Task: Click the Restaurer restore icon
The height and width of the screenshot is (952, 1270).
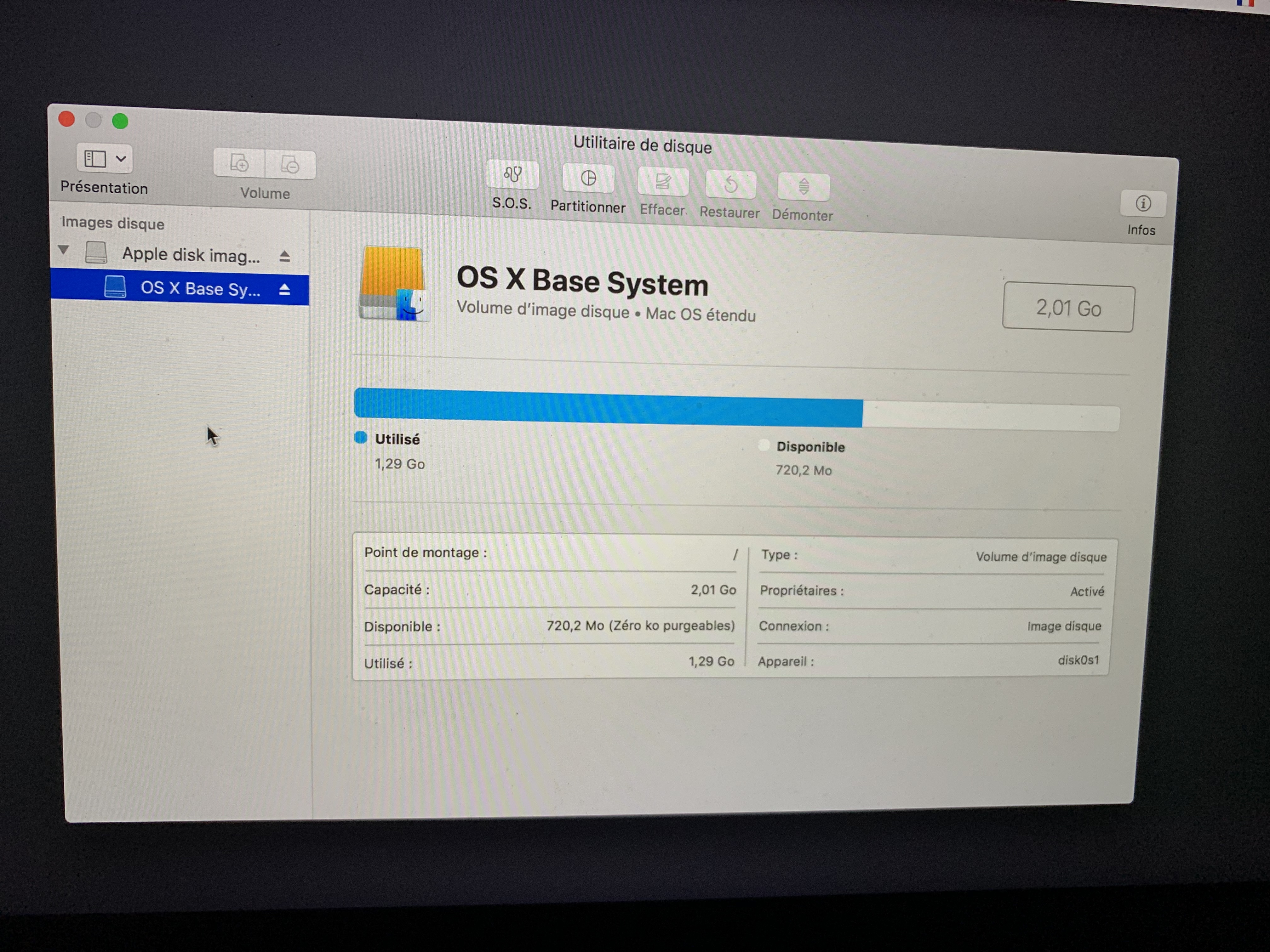Action: (x=731, y=185)
